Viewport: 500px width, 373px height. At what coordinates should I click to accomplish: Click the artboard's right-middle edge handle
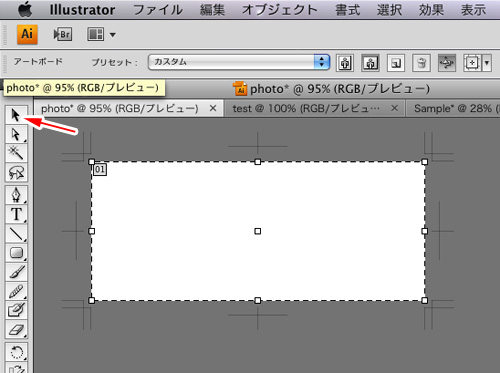pyautogui.click(x=425, y=231)
